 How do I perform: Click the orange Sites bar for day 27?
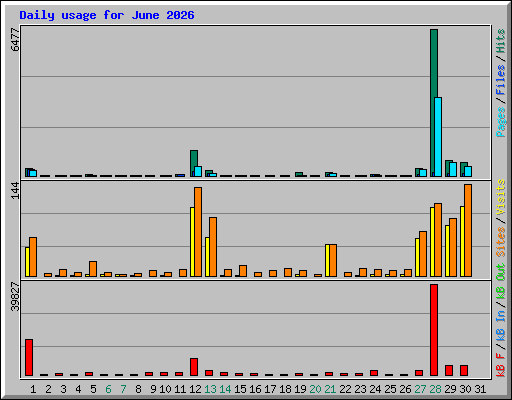point(423,254)
